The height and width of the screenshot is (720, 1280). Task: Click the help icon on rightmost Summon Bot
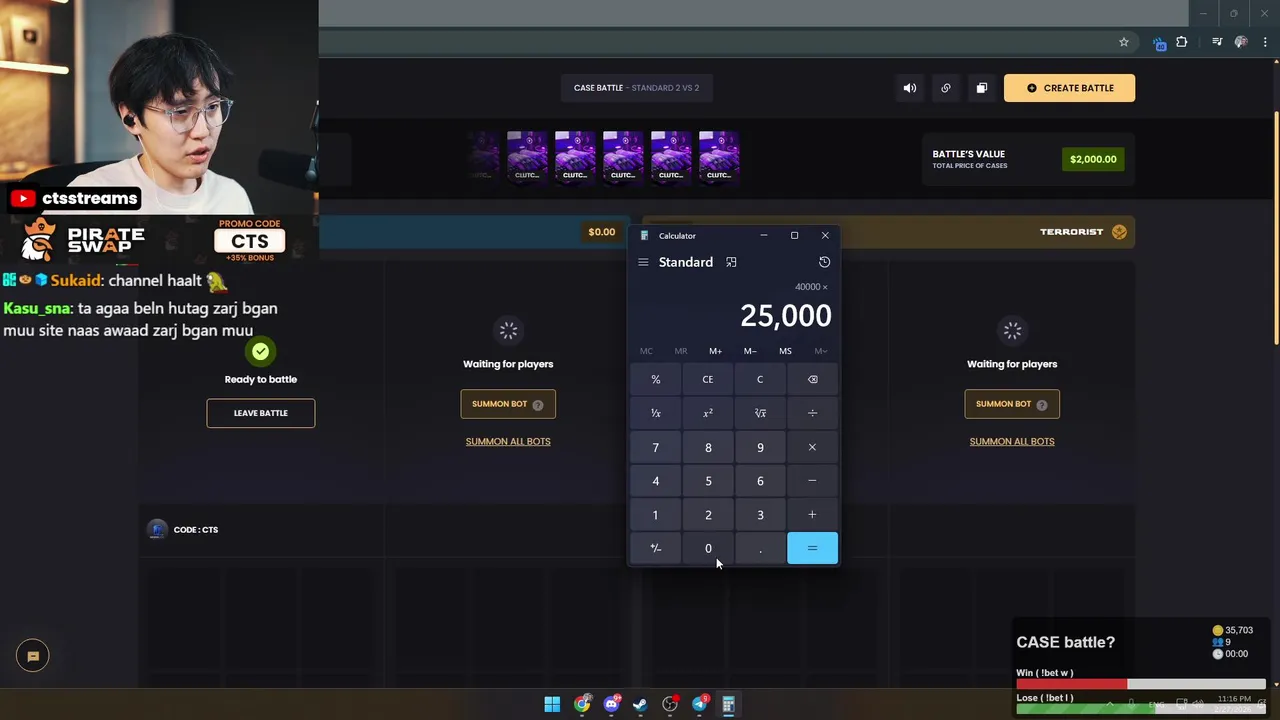(x=1042, y=405)
